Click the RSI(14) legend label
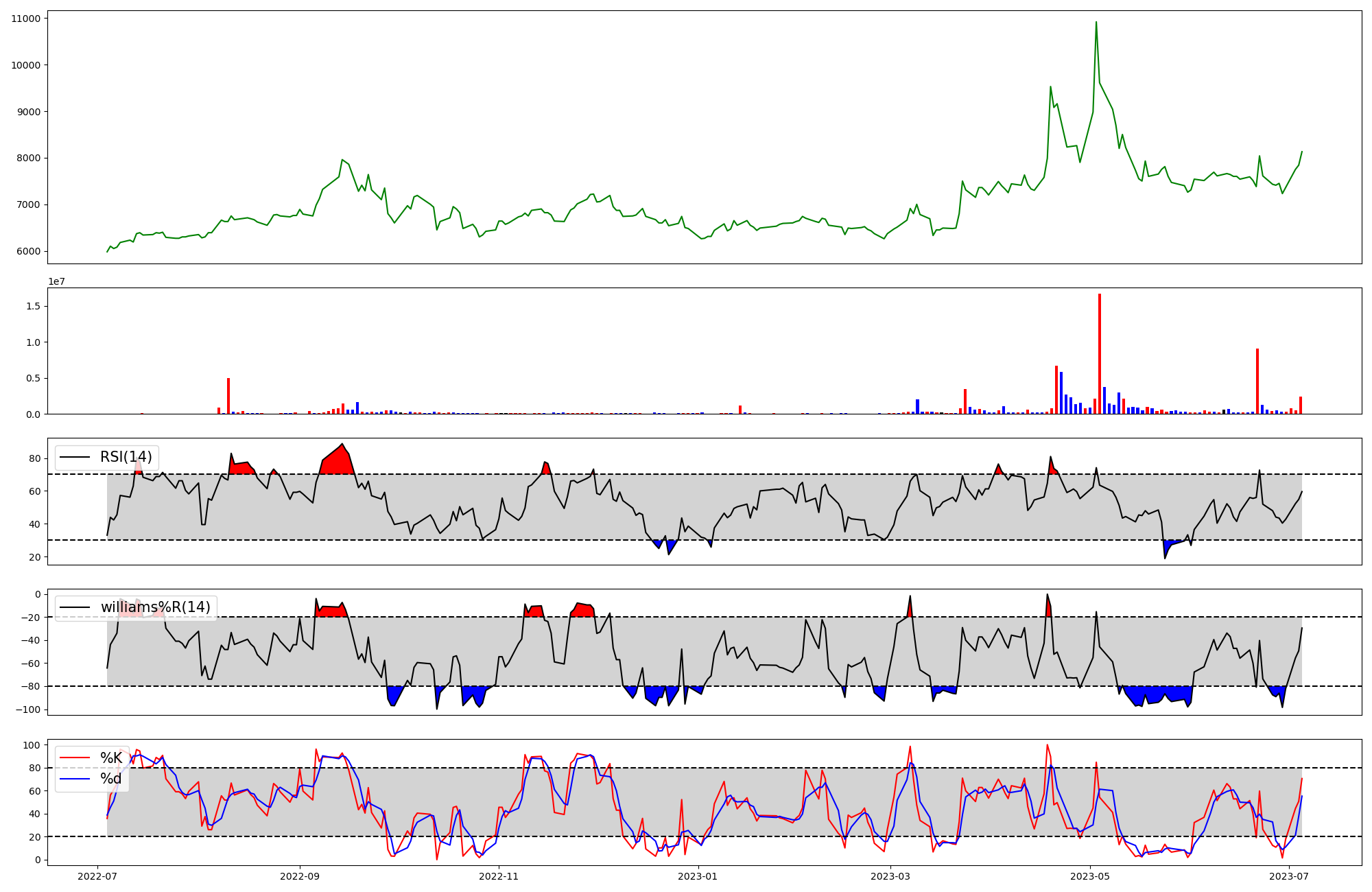The width and height of the screenshot is (1372, 892). click(x=126, y=457)
